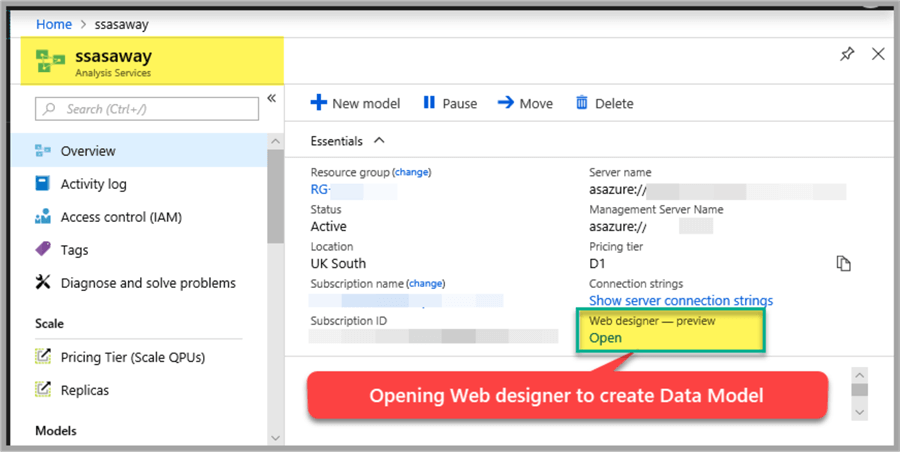Image resolution: width=900 pixels, height=452 pixels.
Task: Close the ssasaway blade
Action: [878, 55]
